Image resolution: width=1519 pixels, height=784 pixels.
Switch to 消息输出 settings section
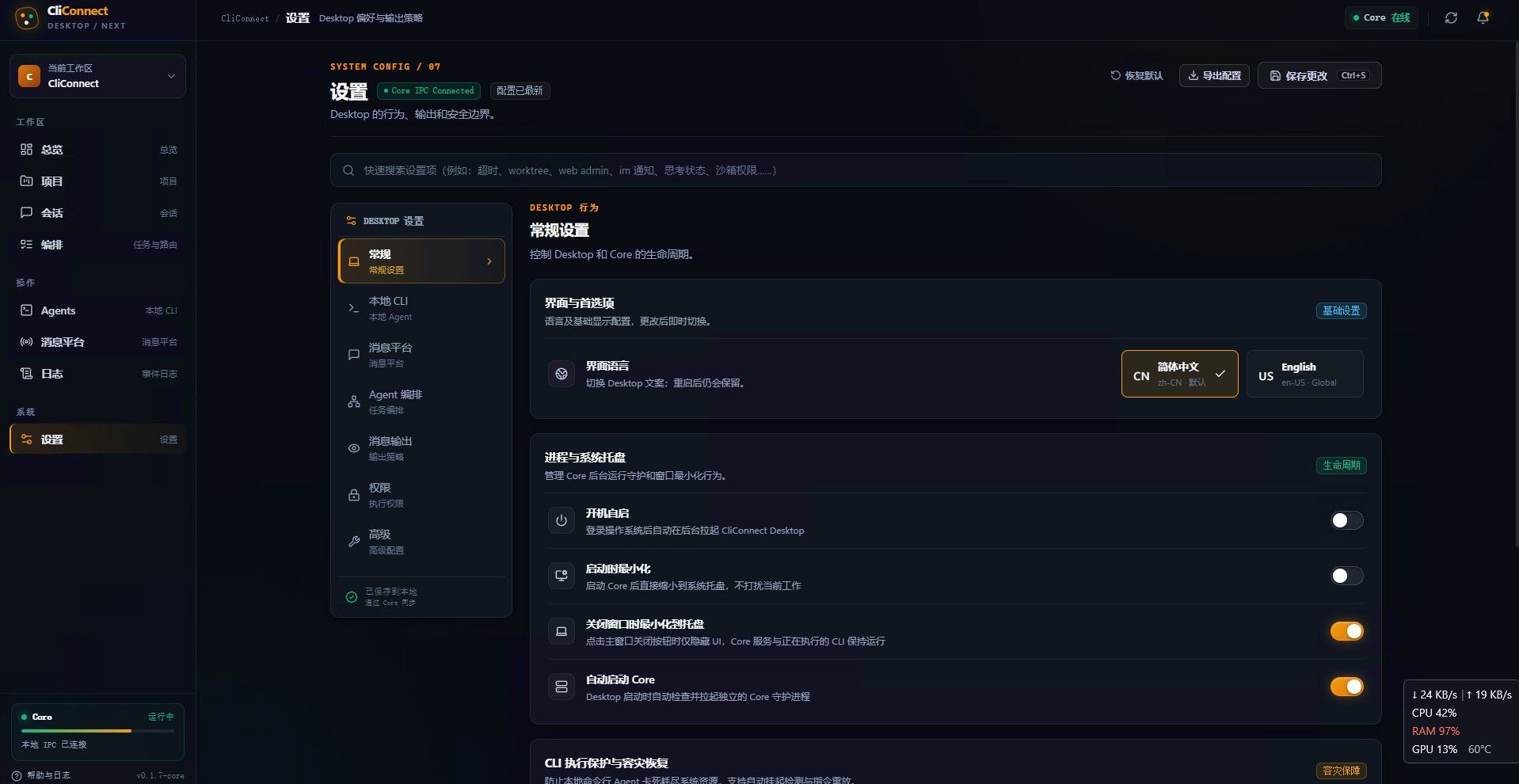(421, 448)
